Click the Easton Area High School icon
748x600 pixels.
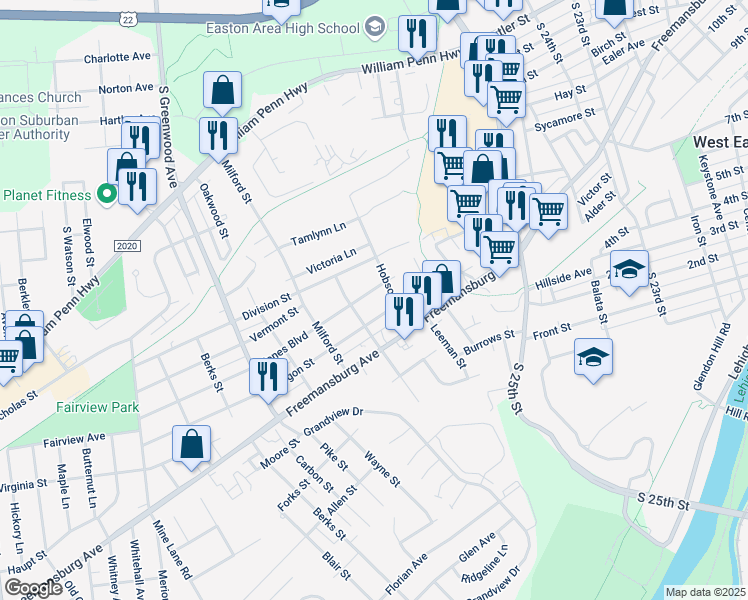[x=375, y=27]
